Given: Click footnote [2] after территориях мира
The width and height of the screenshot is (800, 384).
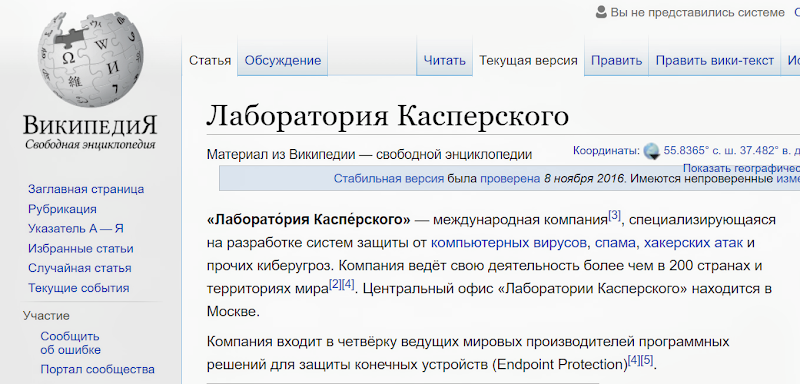Looking at the screenshot, I should (x=335, y=284).
